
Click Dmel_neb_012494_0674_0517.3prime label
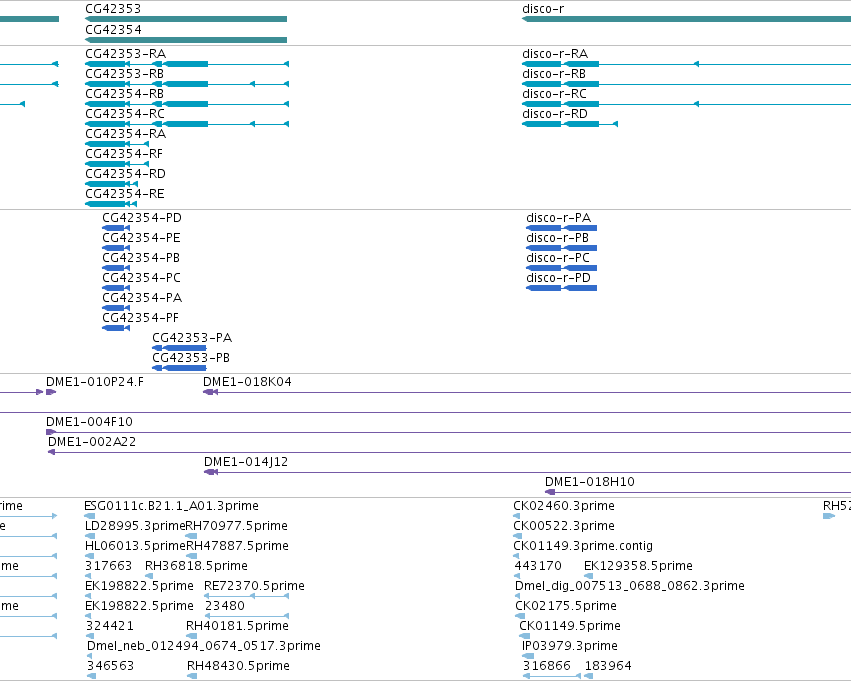coord(204,646)
